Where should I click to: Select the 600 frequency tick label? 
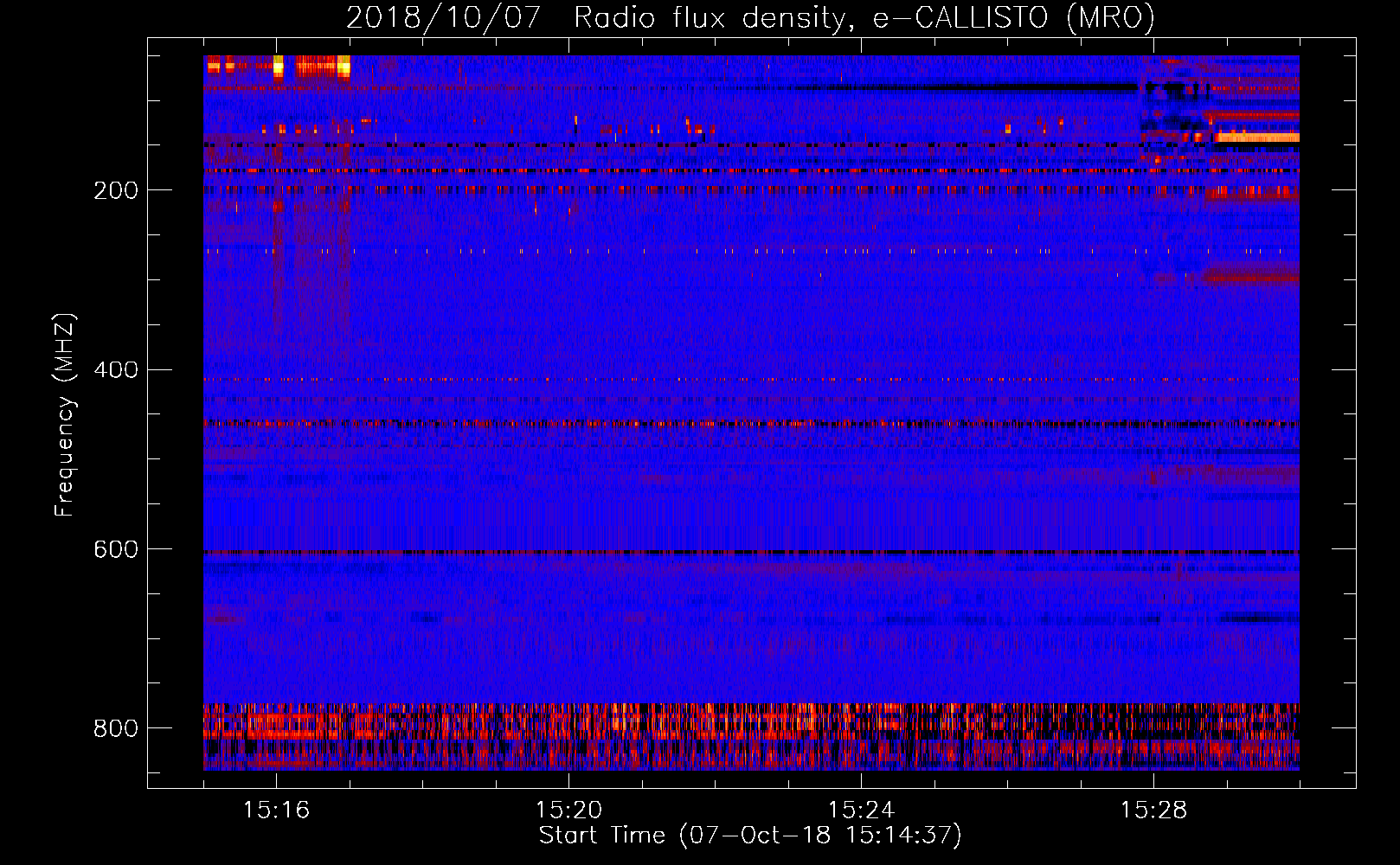116,550
